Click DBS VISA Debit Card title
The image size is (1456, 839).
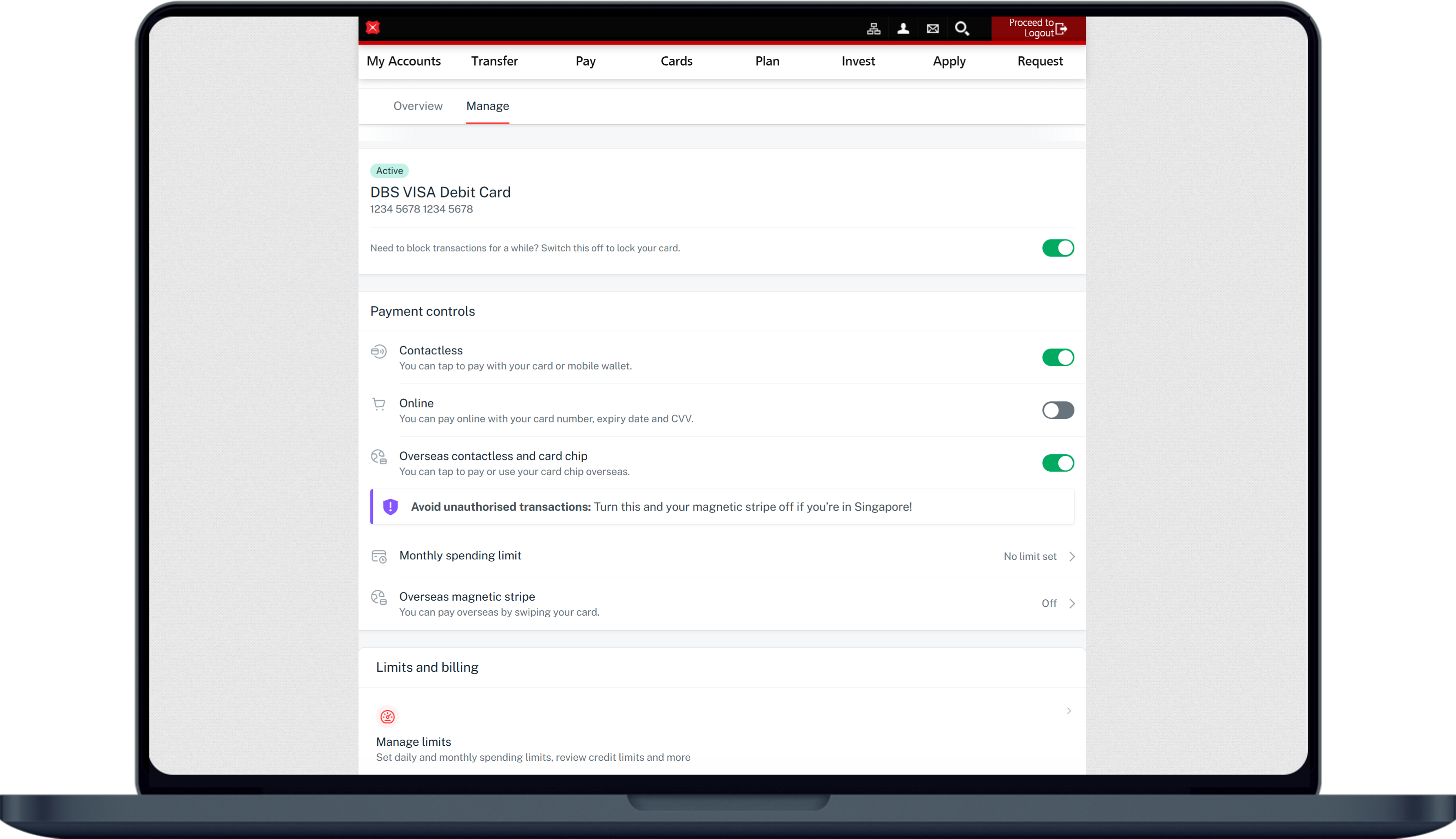440,192
